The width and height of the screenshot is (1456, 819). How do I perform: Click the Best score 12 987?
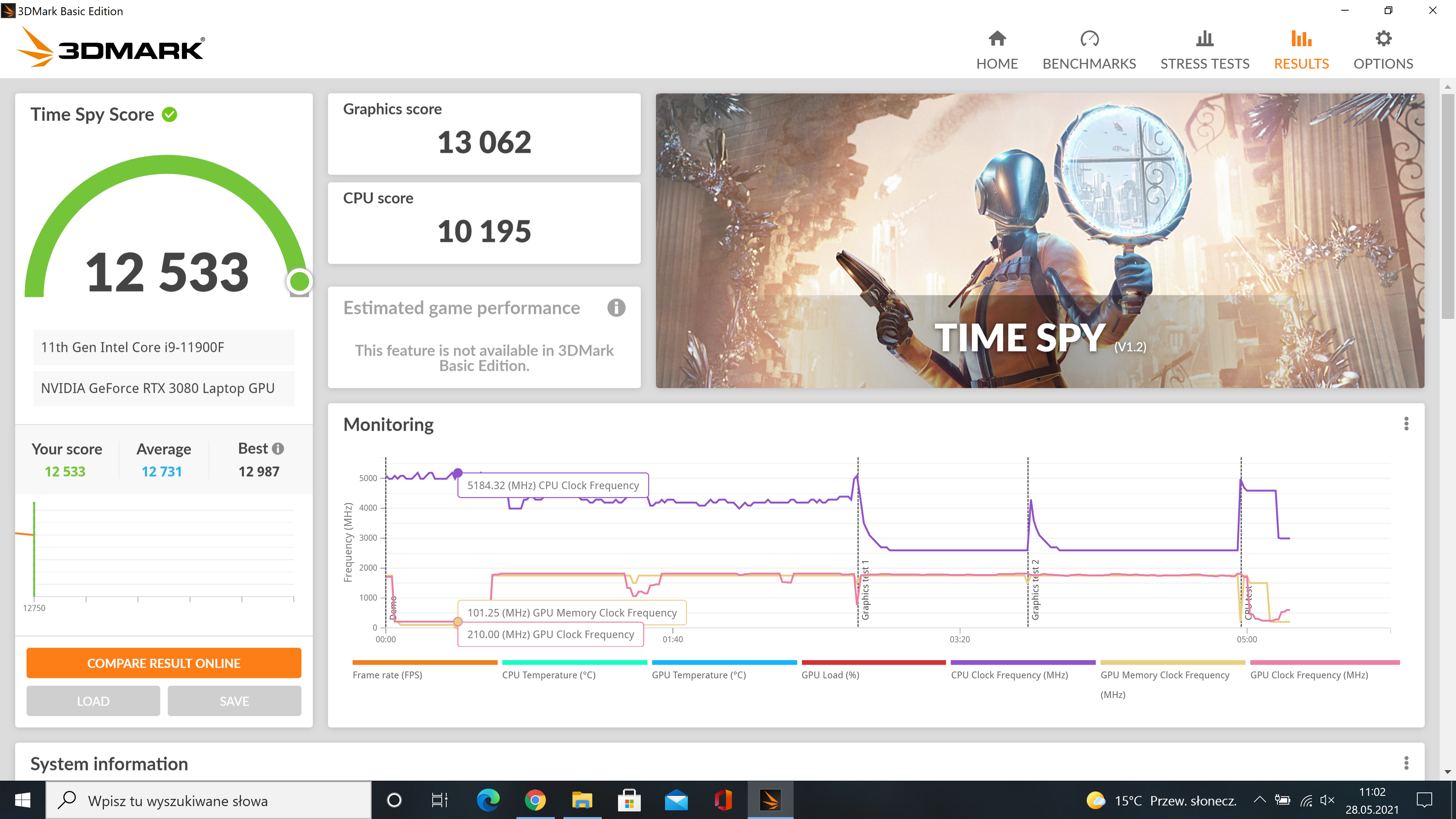pos(259,471)
